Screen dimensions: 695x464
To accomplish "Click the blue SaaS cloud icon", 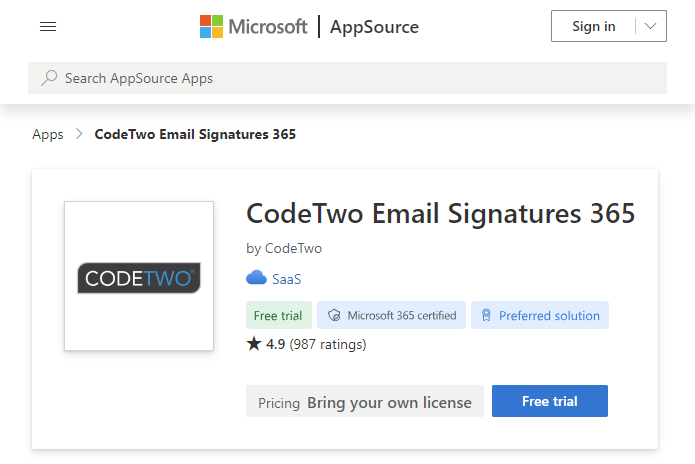I will (x=256, y=278).
